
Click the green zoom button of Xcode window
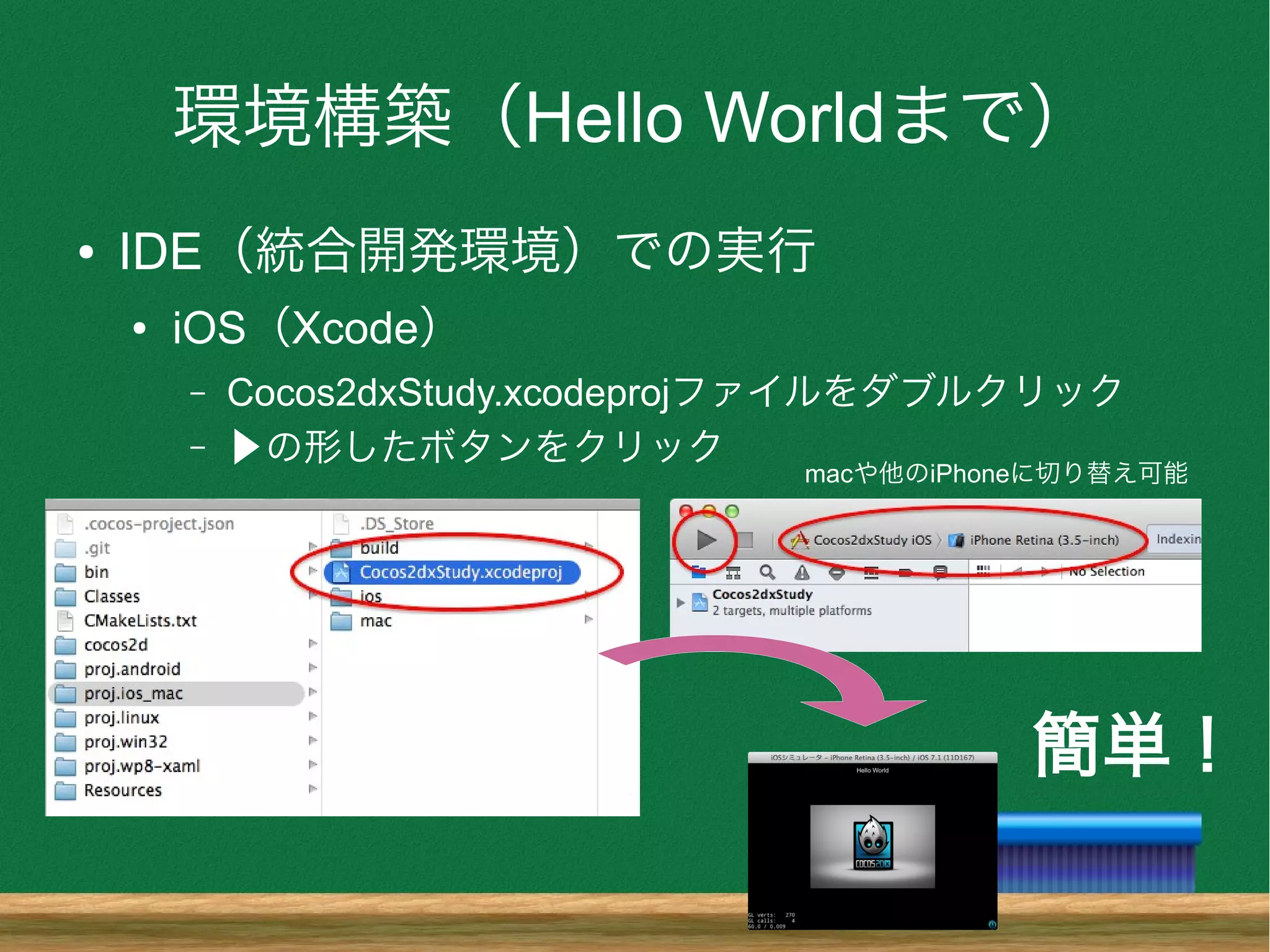(x=732, y=511)
